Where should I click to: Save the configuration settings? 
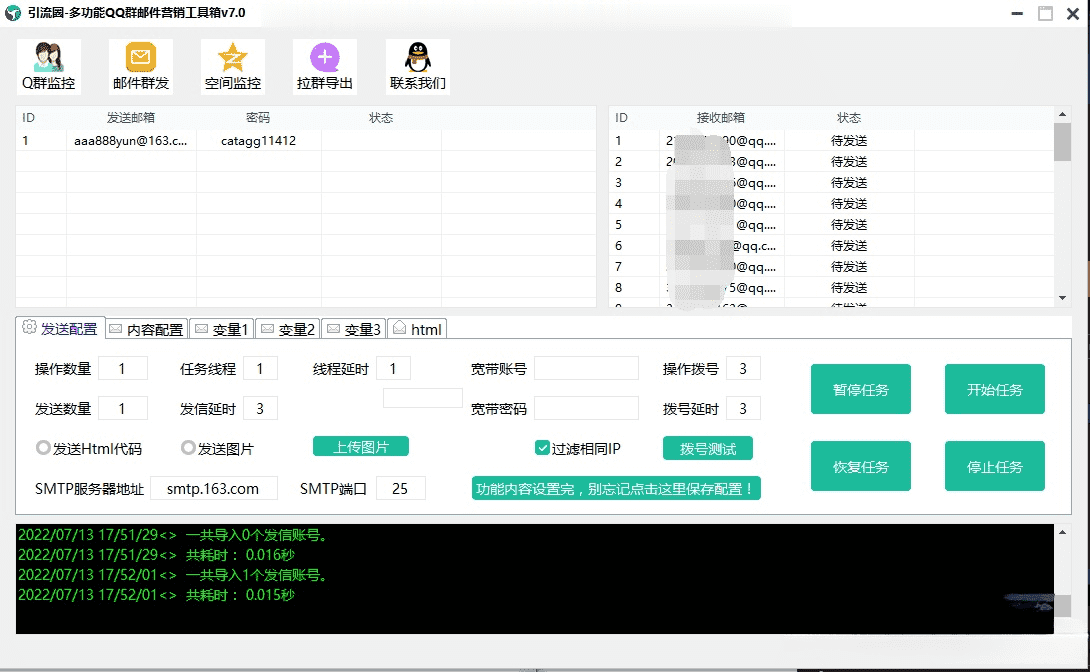tap(616, 489)
